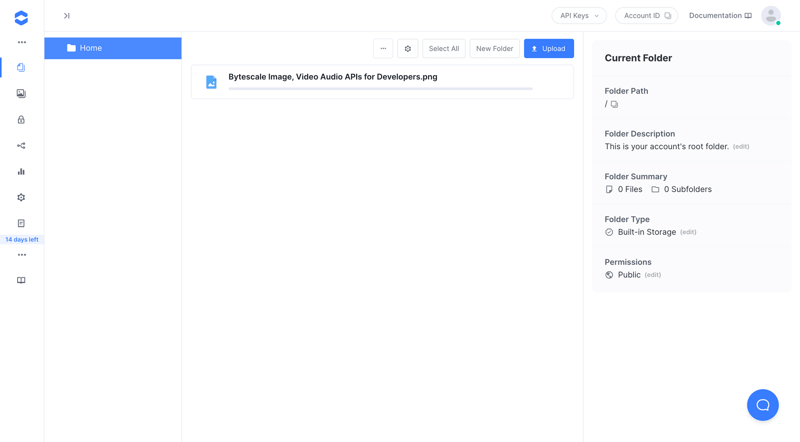Click the 0 Subfolders summary text
The image size is (800, 442).
pyautogui.click(x=687, y=189)
